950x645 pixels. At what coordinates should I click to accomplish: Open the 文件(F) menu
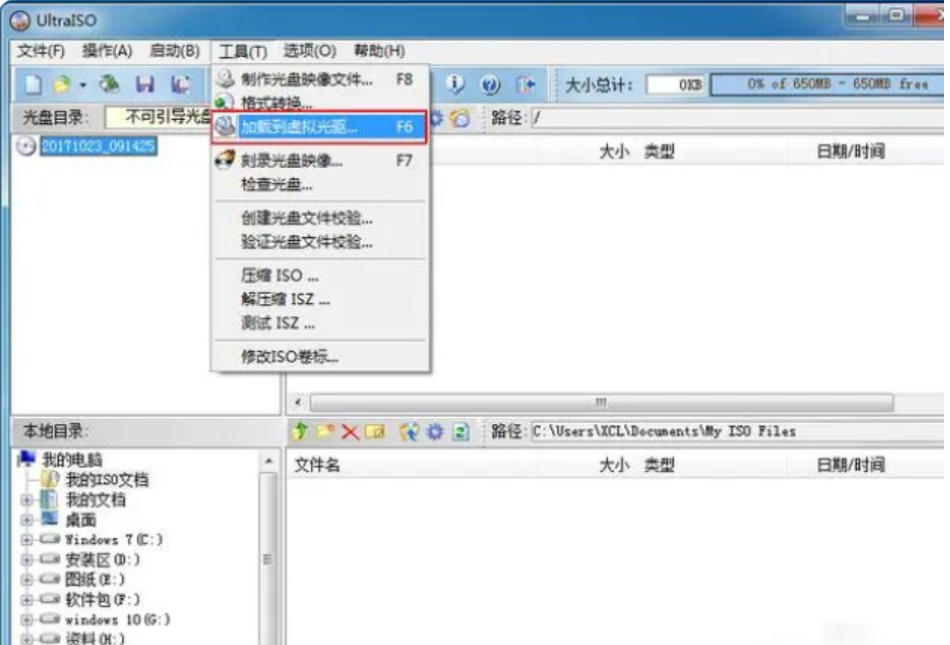tap(41, 51)
